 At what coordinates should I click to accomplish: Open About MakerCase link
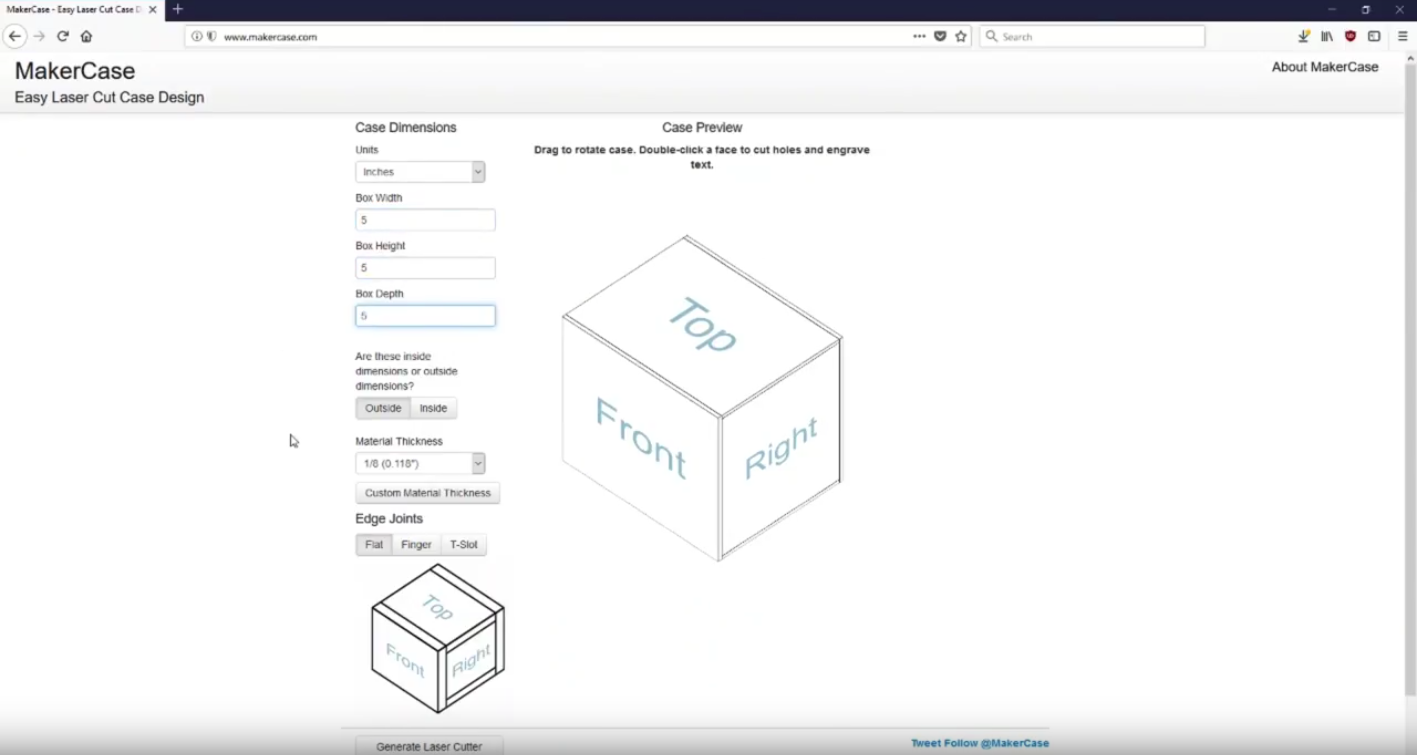(1325, 67)
